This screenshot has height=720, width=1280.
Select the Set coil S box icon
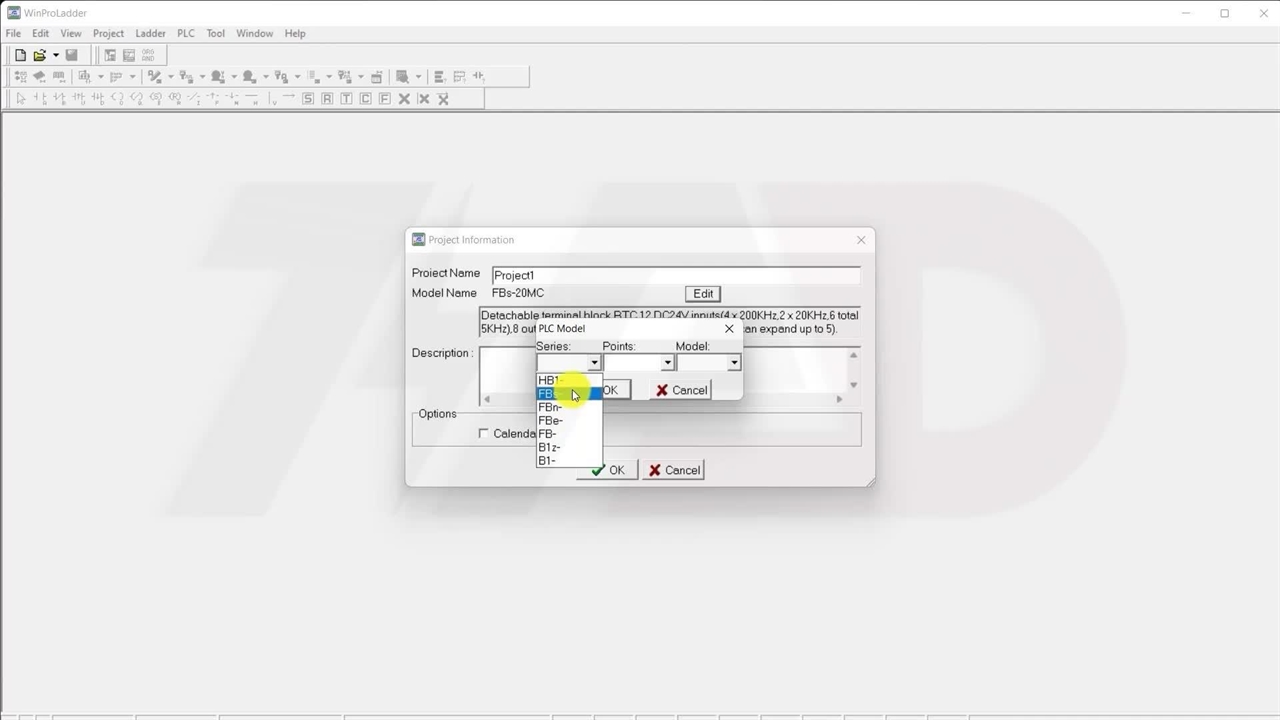pos(308,98)
